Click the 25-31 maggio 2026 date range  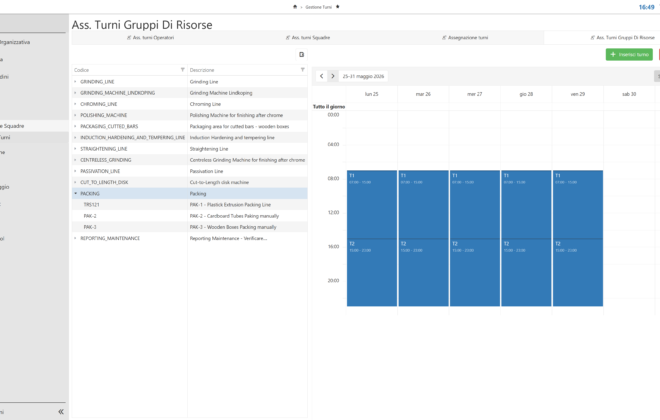[363, 76]
